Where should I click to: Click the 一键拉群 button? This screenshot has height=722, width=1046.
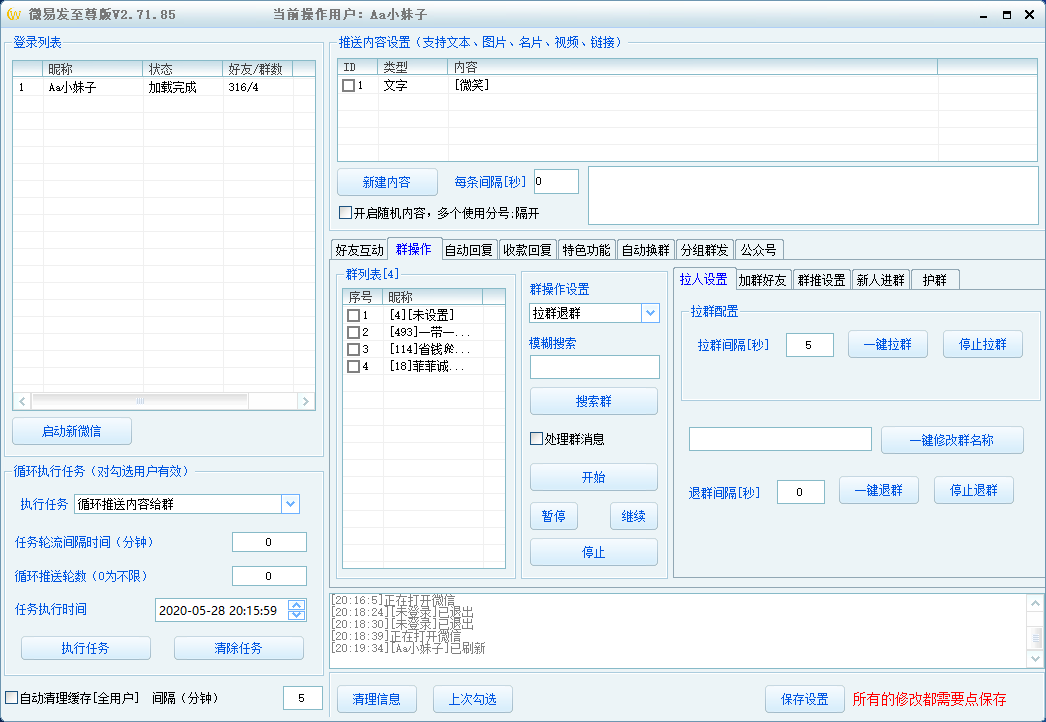(x=888, y=345)
